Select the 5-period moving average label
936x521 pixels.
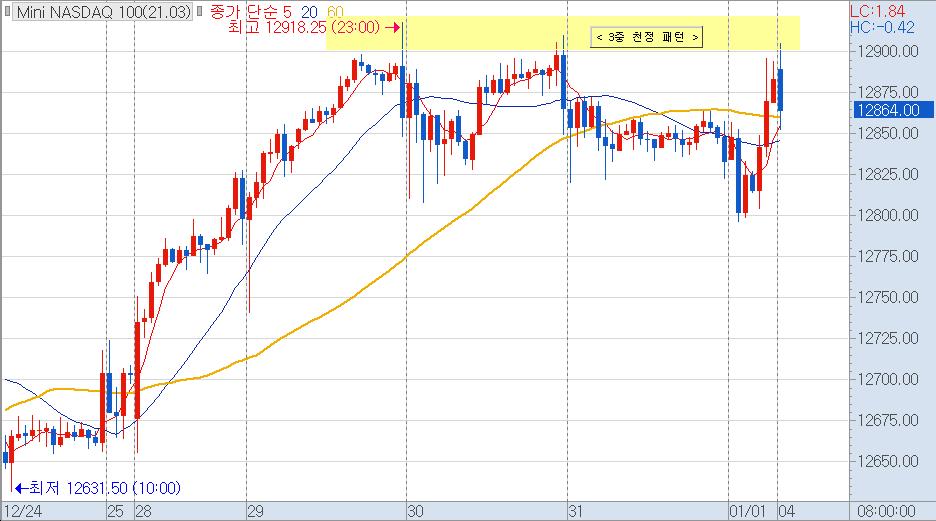pos(288,11)
